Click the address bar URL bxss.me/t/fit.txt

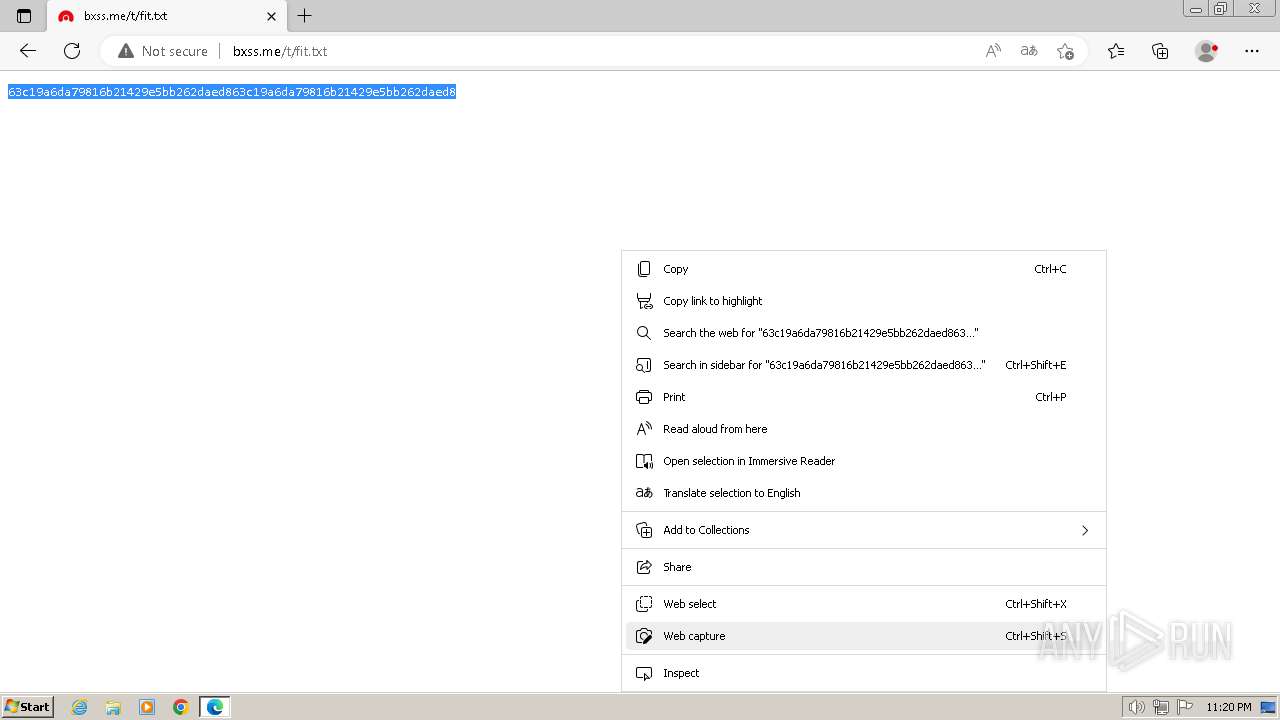pyautogui.click(x=280, y=51)
